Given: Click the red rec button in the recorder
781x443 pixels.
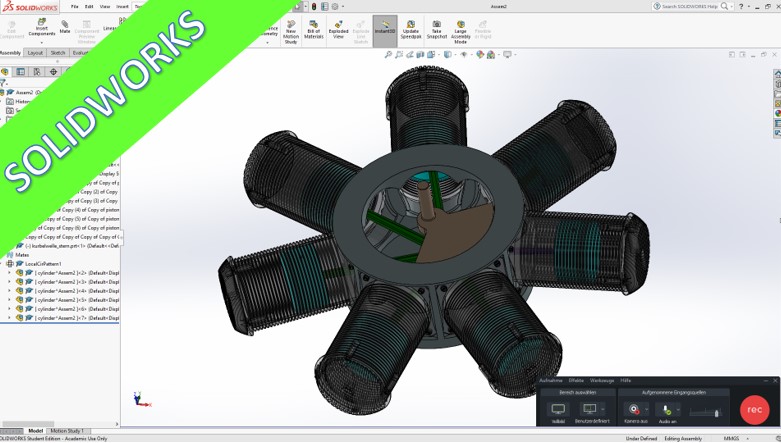Looking at the screenshot, I should tap(755, 410).
